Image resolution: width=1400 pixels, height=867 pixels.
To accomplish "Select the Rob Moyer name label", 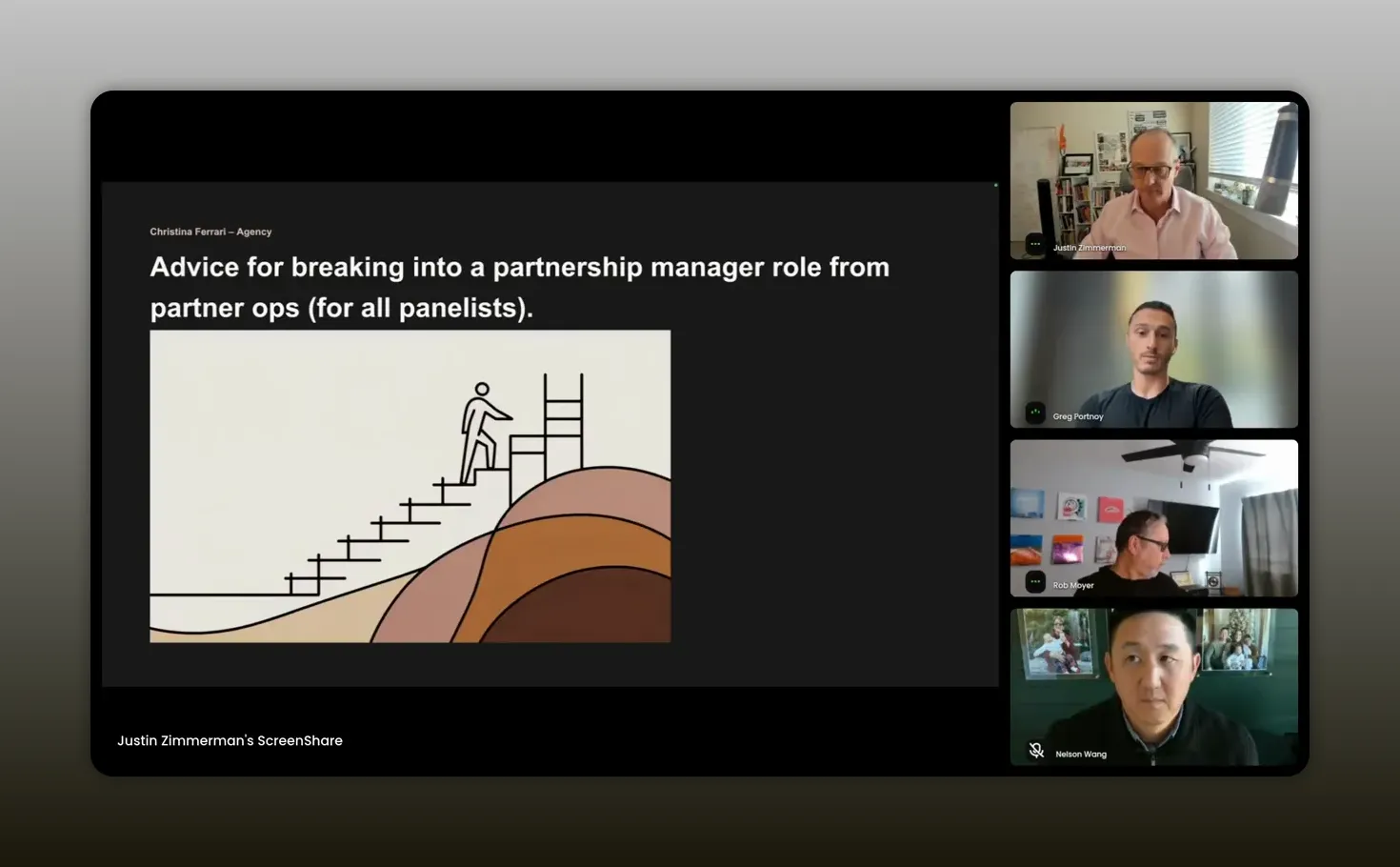I will [x=1073, y=586].
